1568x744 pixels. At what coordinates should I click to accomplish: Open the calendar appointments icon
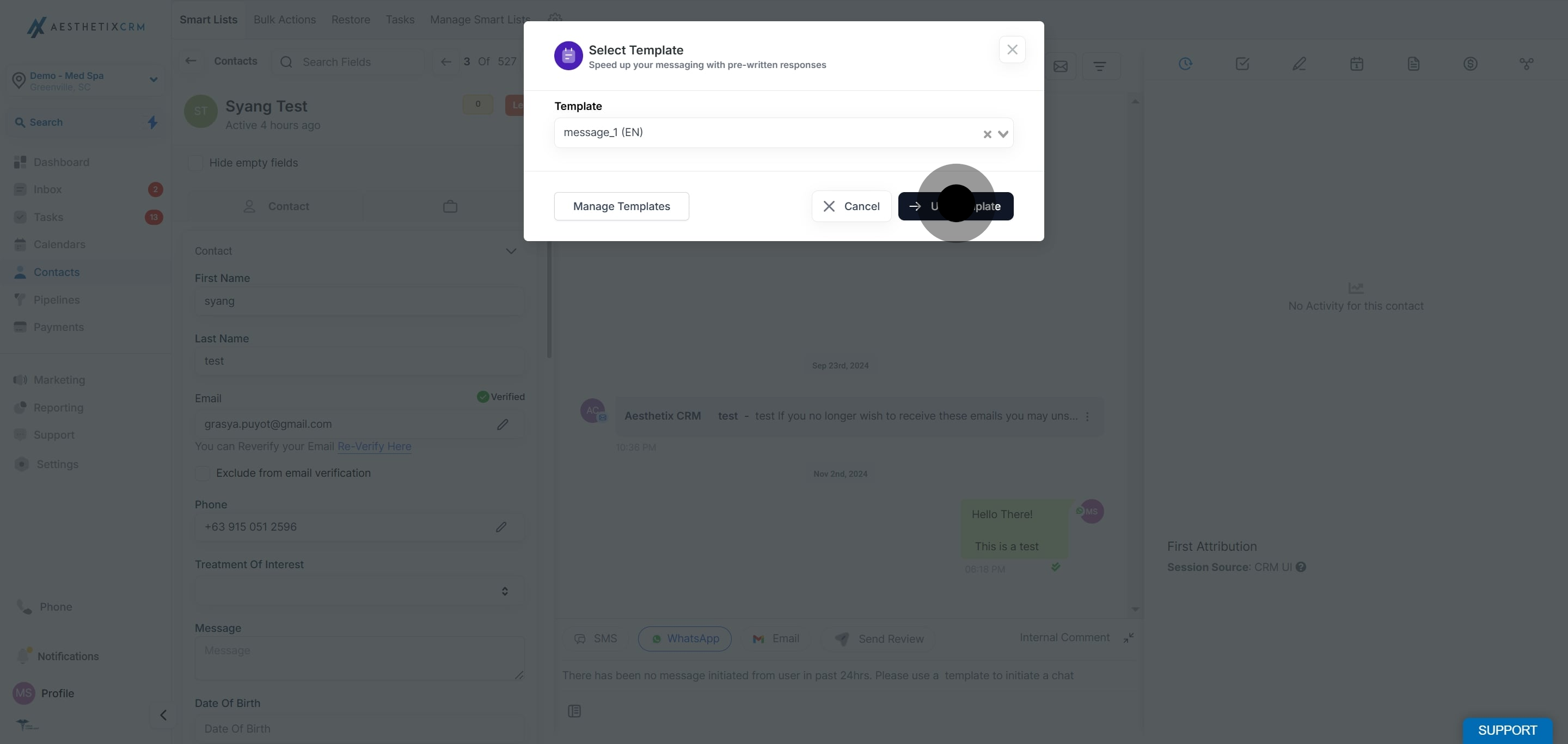(x=1356, y=64)
